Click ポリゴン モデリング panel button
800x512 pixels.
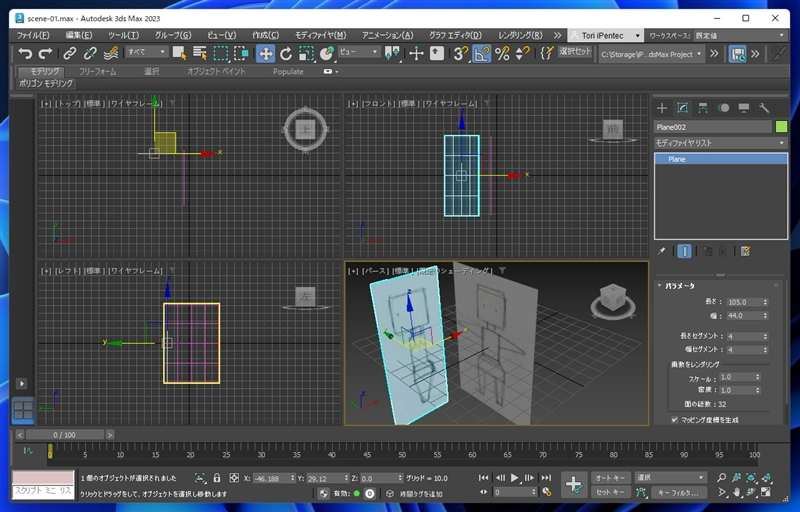(46, 83)
